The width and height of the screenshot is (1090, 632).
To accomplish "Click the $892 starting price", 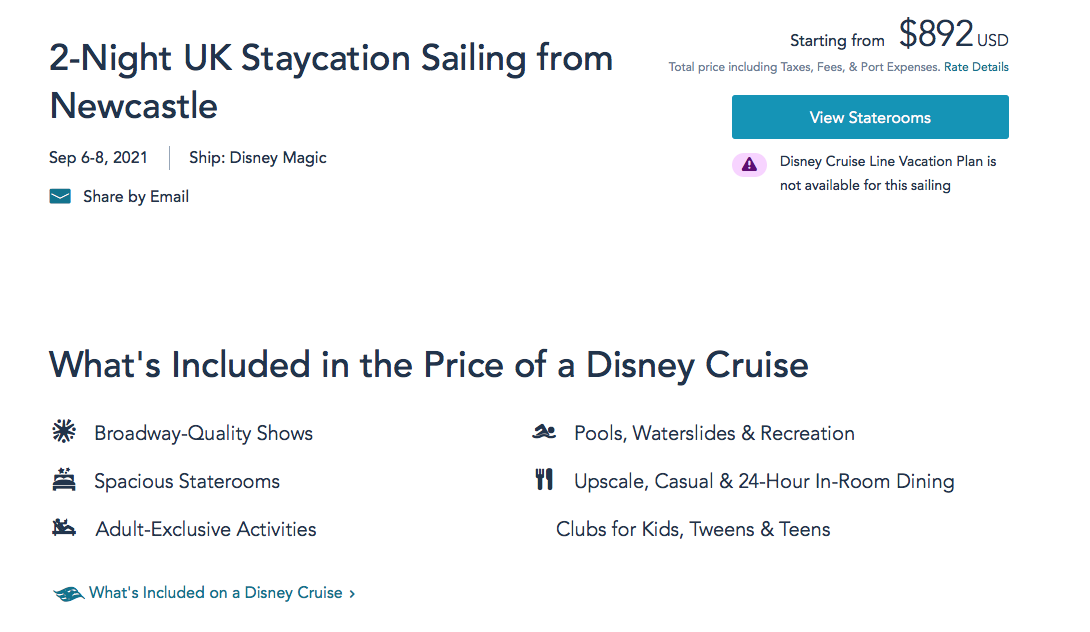I will [936, 35].
